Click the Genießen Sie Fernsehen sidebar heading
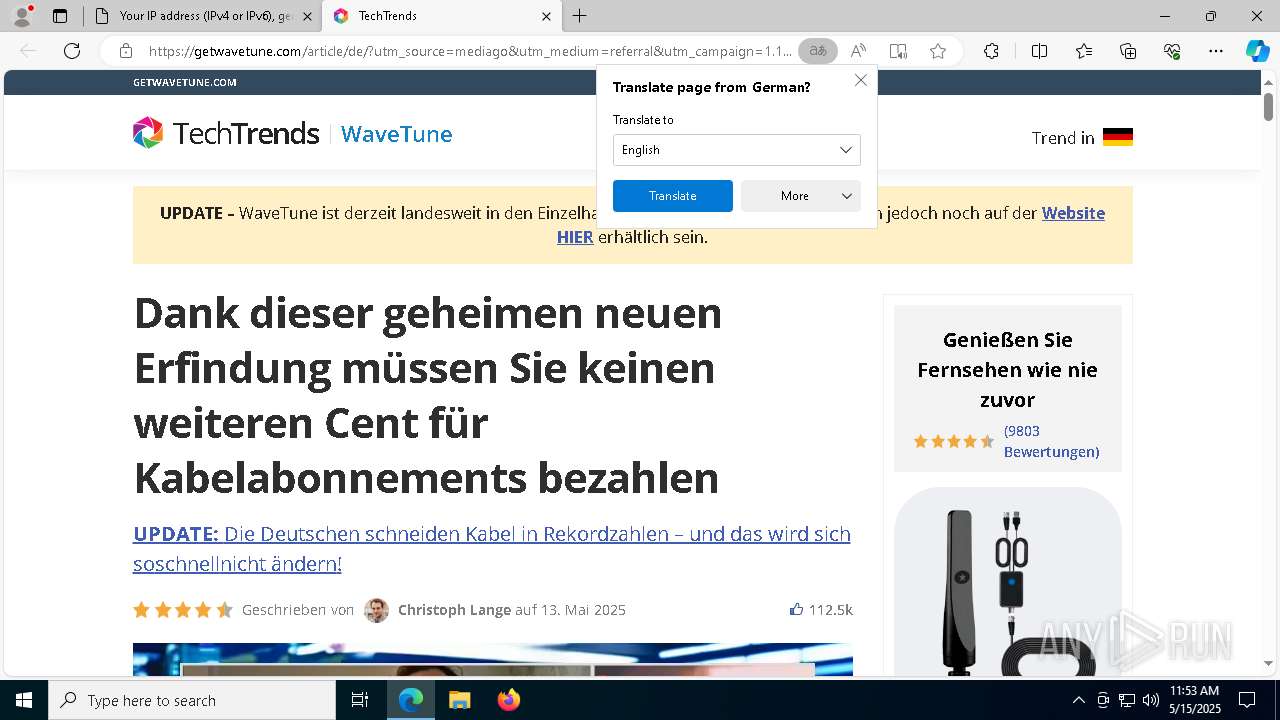 point(1007,370)
